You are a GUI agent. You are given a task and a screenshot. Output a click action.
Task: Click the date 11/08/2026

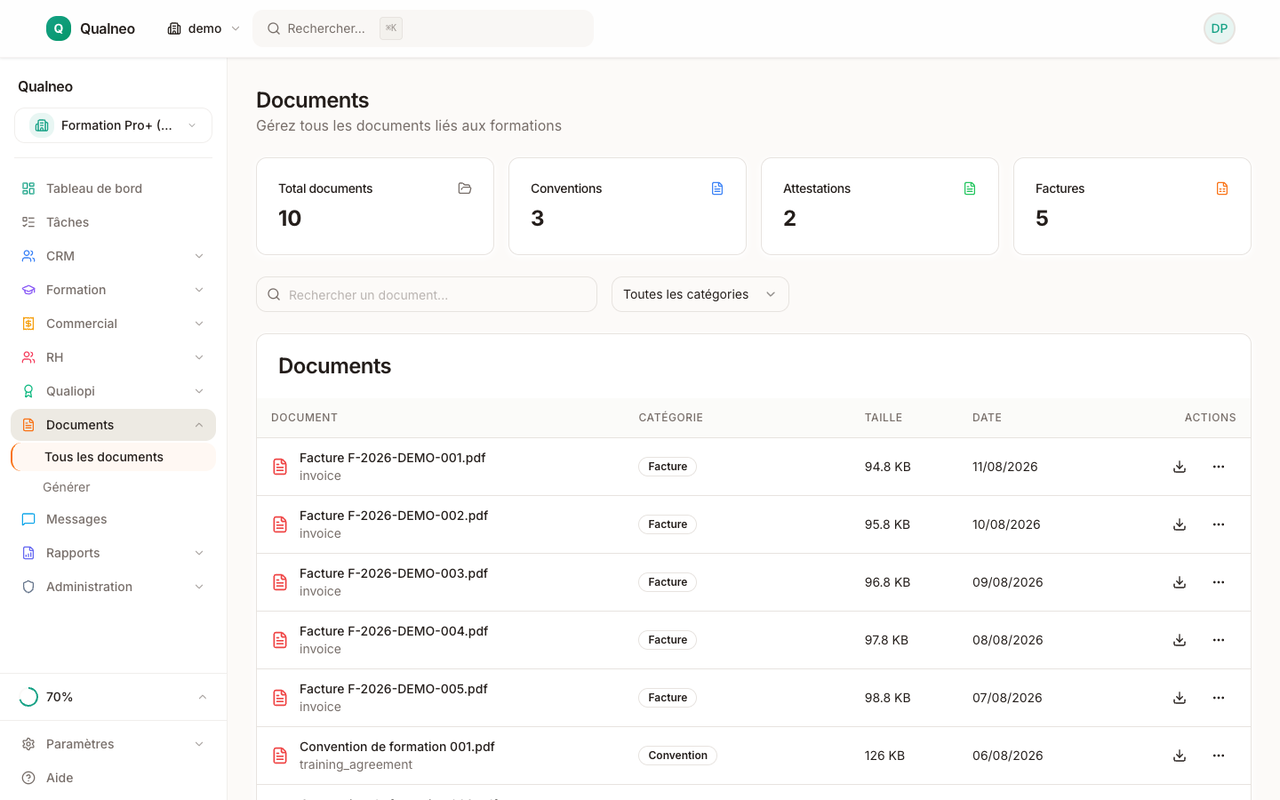tap(1005, 467)
